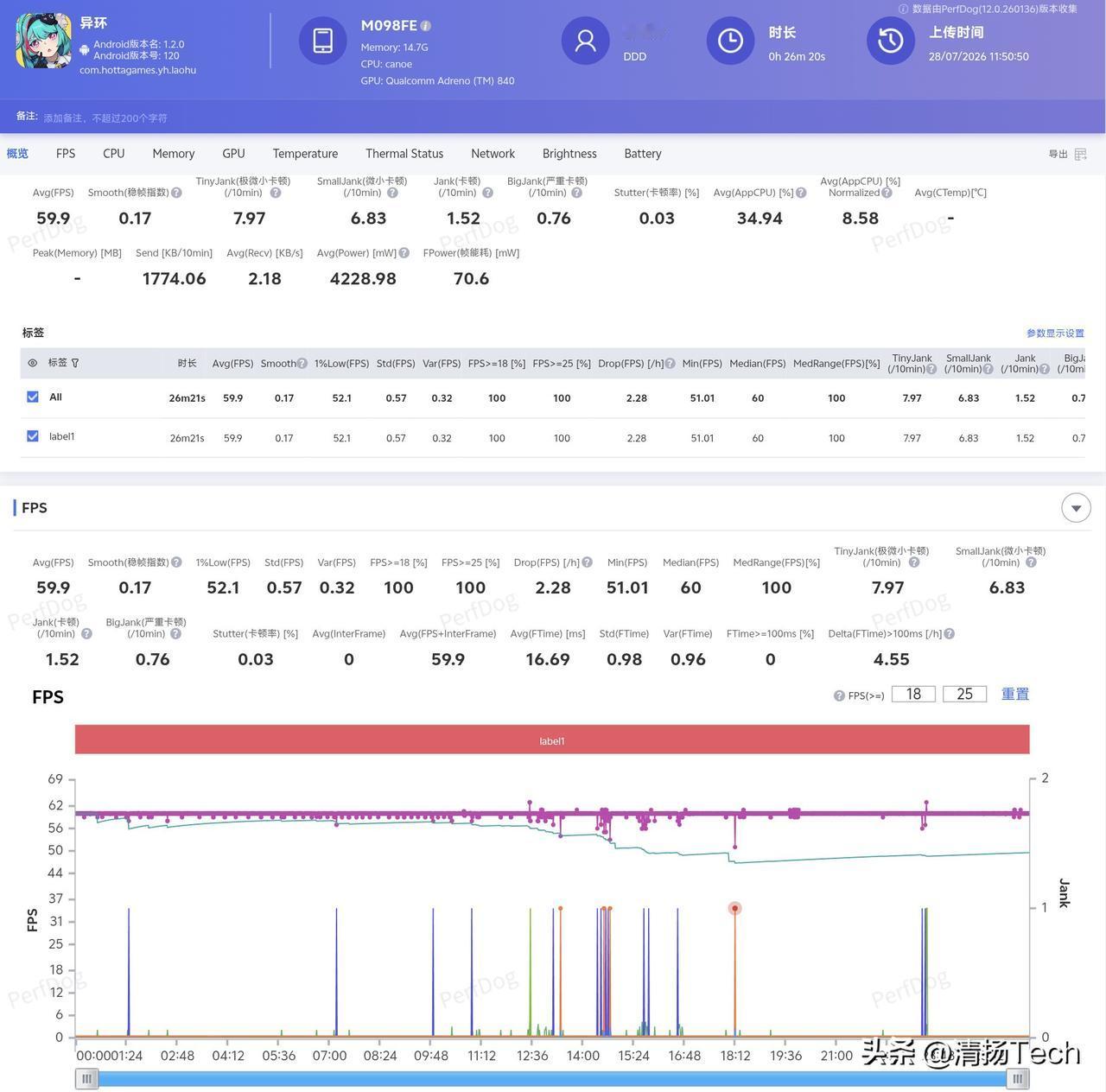Click the FPS threshold field showing 18
Screen dimensions: 1106x1092
[x=913, y=694]
